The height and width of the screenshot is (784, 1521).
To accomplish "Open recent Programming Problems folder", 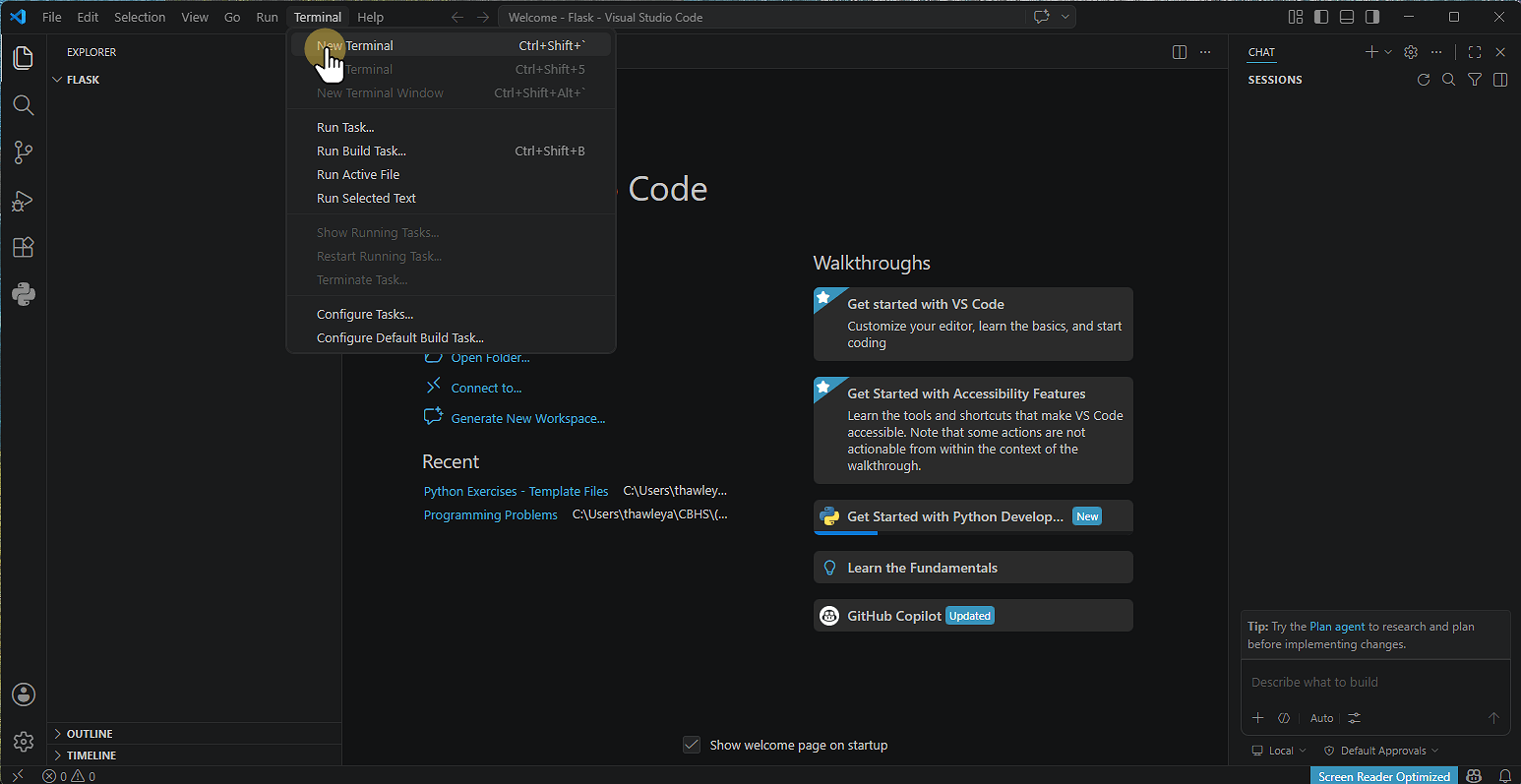I will point(490,514).
